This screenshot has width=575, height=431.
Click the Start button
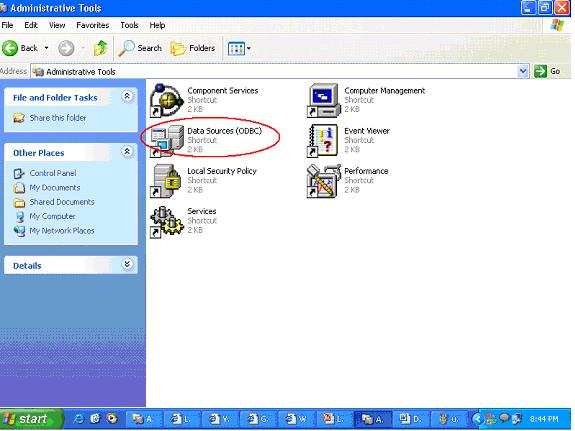pos(31,419)
